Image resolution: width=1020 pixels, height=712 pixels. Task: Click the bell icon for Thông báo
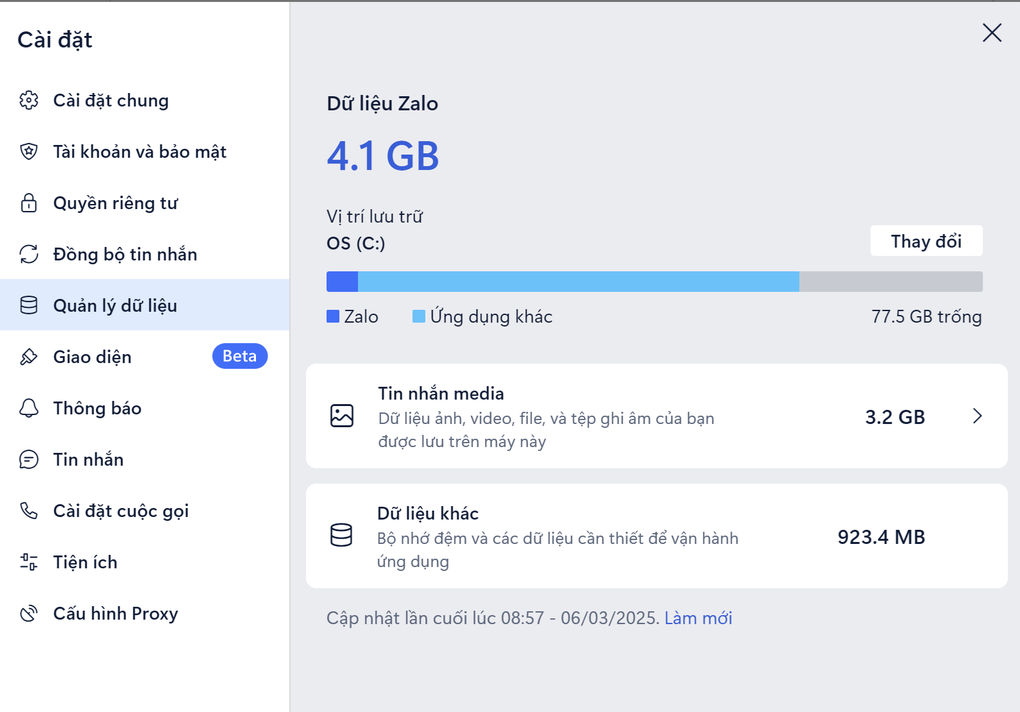coord(29,408)
